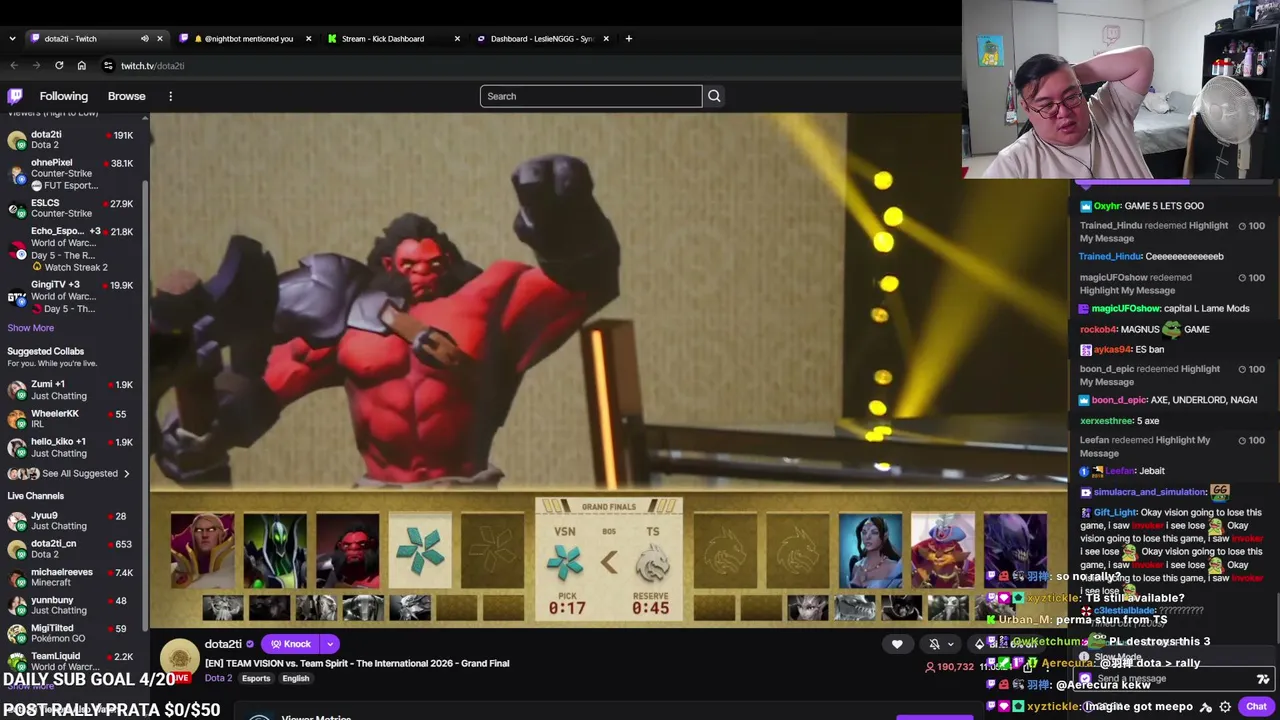This screenshot has height=720, width=1280.
Task: Click the ESLCS channel avatar
Action: (17, 208)
